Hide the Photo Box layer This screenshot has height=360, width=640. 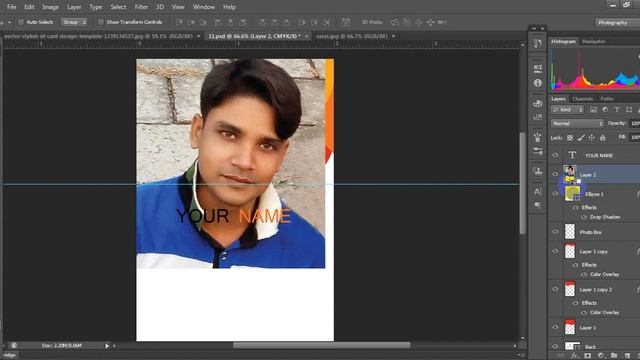point(555,232)
